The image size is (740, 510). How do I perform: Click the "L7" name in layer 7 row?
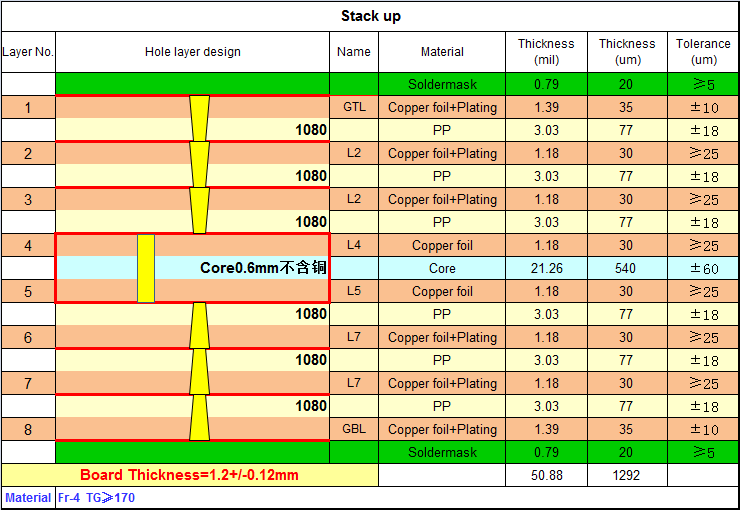point(354,383)
